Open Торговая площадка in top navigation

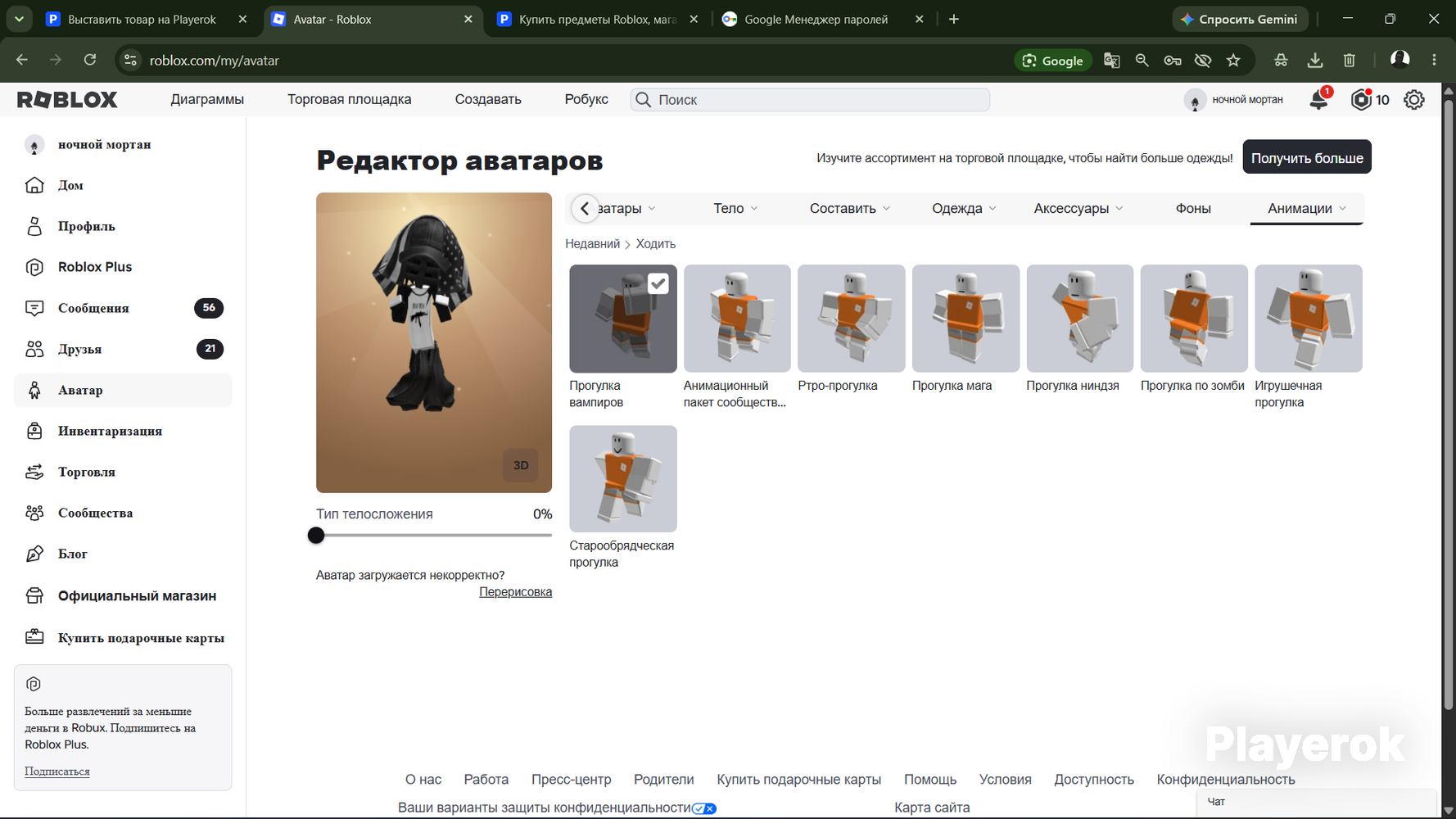click(350, 99)
